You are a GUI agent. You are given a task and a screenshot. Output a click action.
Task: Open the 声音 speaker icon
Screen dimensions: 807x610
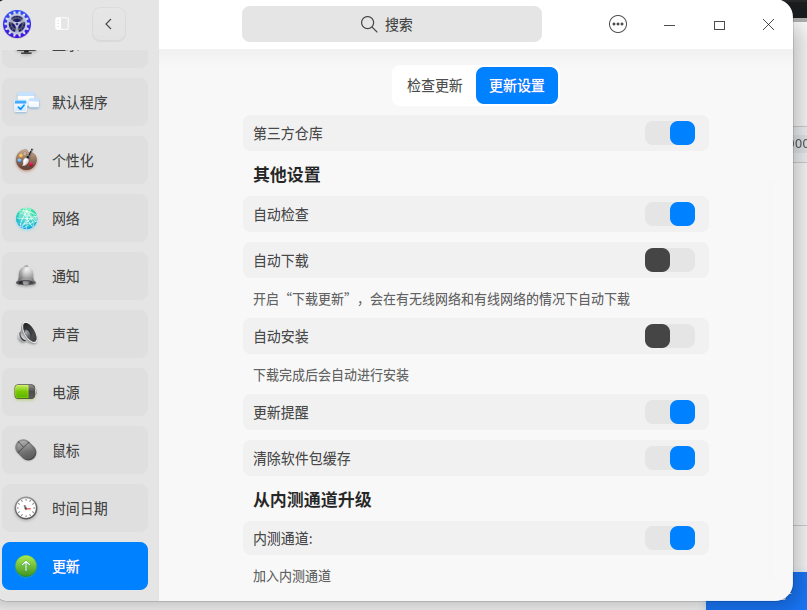click(x=27, y=334)
